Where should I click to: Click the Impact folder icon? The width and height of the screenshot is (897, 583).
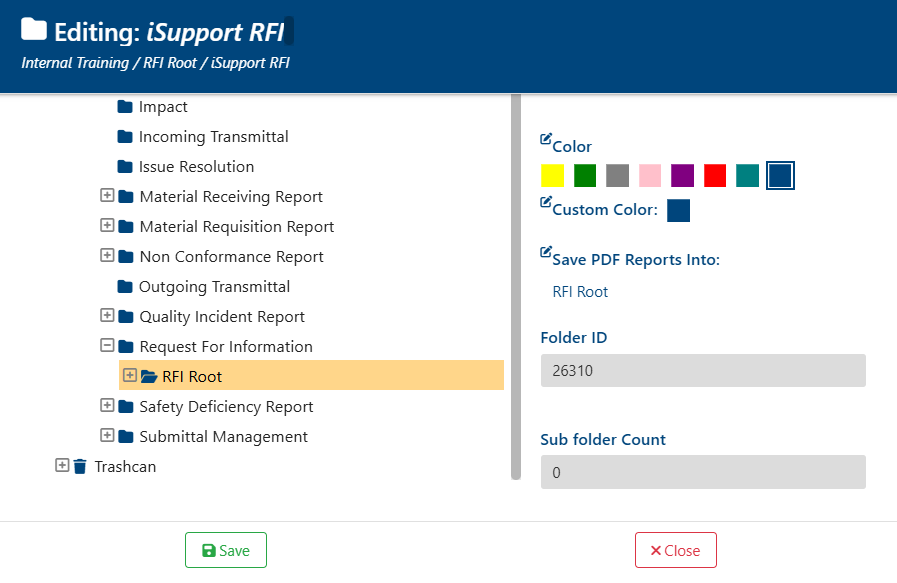tap(125, 107)
